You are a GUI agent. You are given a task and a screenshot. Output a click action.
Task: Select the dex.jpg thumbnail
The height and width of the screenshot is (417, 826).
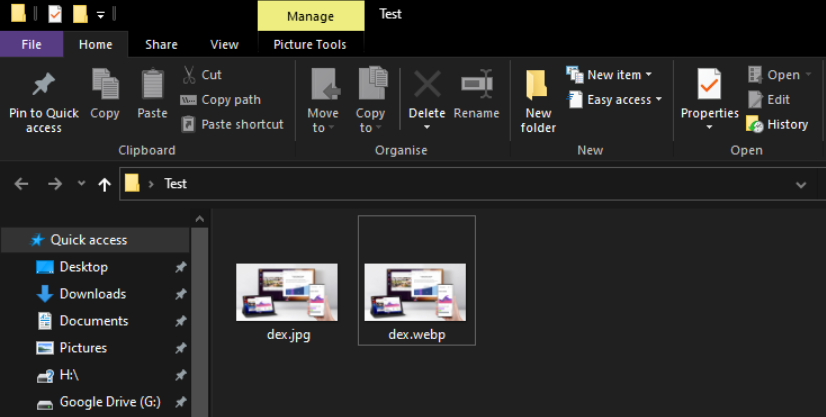coord(287,292)
